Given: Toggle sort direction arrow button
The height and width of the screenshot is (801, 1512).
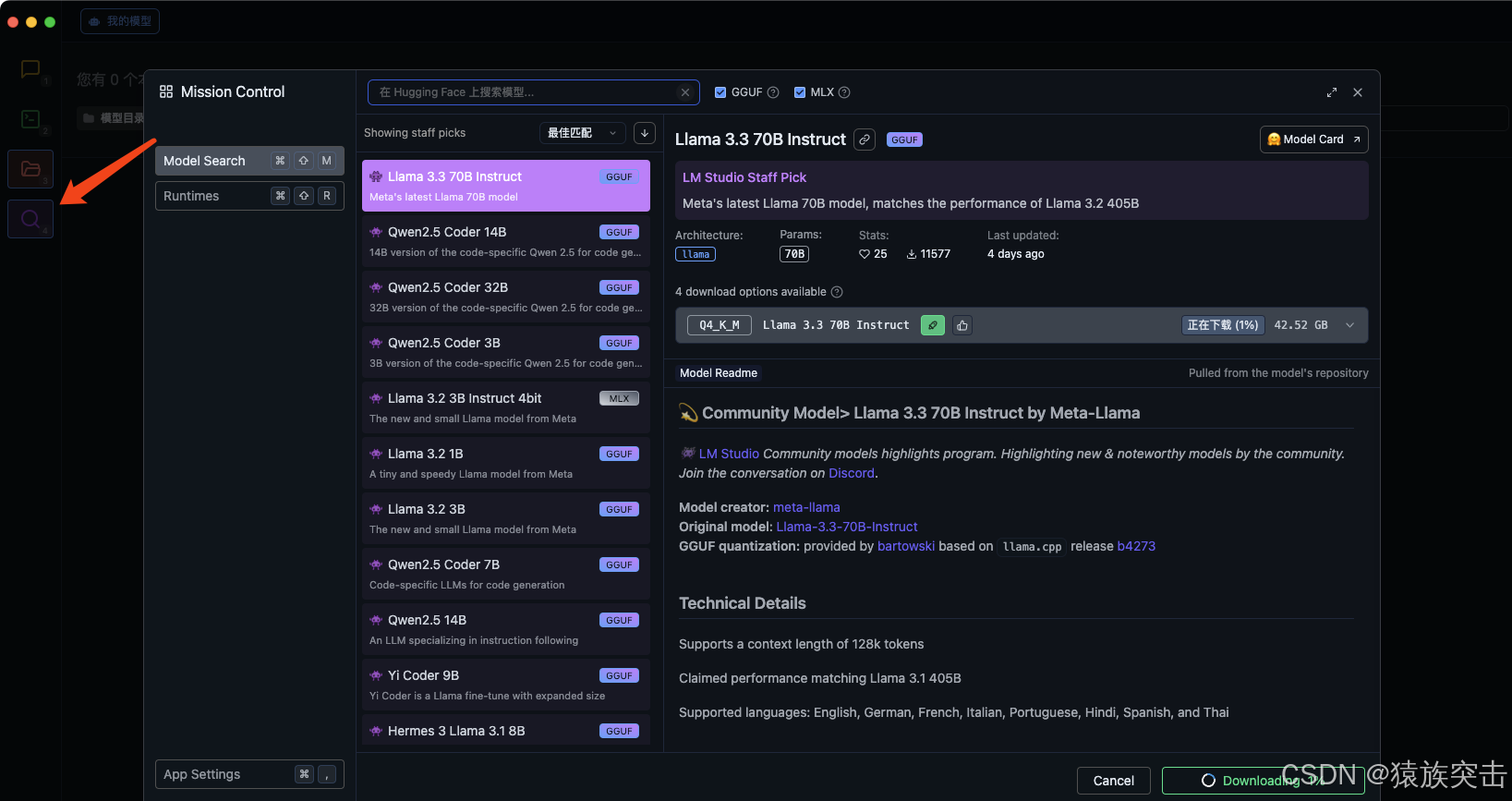Looking at the screenshot, I should [x=645, y=133].
